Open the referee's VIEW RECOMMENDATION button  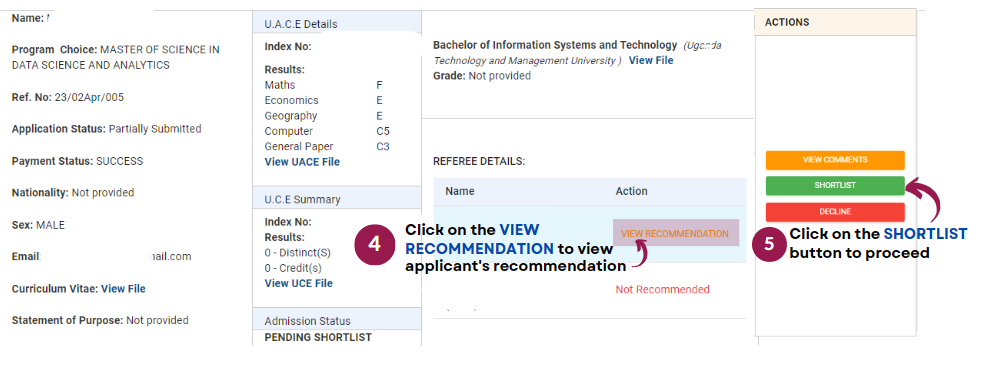click(675, 233)
